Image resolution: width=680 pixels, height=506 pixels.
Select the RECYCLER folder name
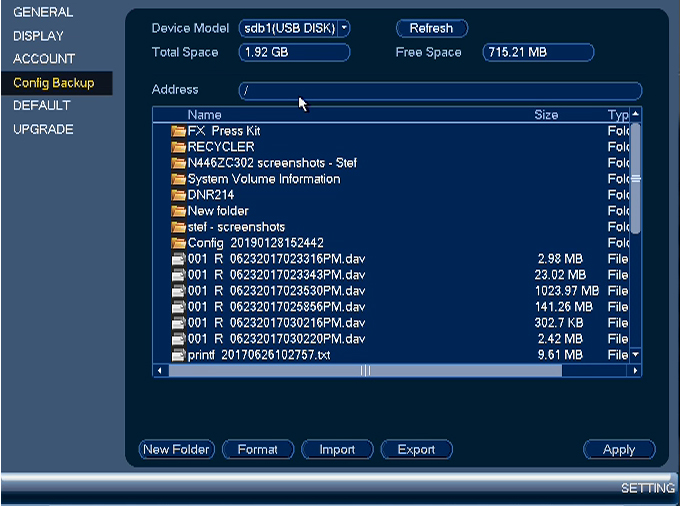(x=221, y=147)
